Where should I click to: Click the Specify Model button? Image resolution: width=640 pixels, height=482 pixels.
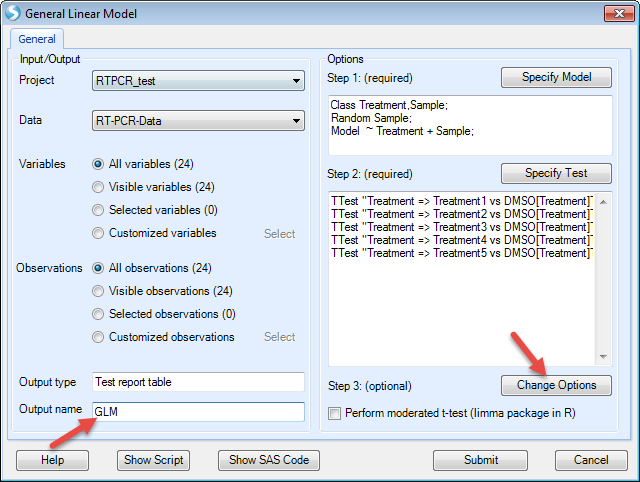[x=556, y=77]
